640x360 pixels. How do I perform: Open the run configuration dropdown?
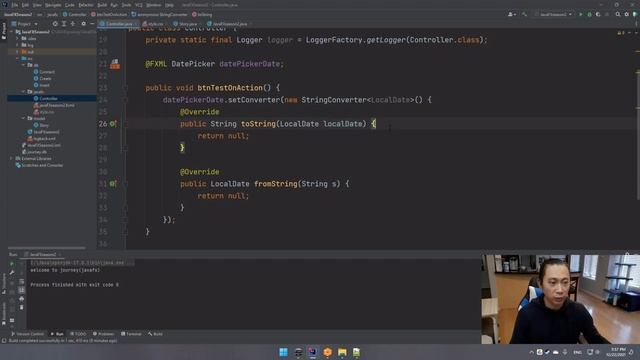coord(553,15)
